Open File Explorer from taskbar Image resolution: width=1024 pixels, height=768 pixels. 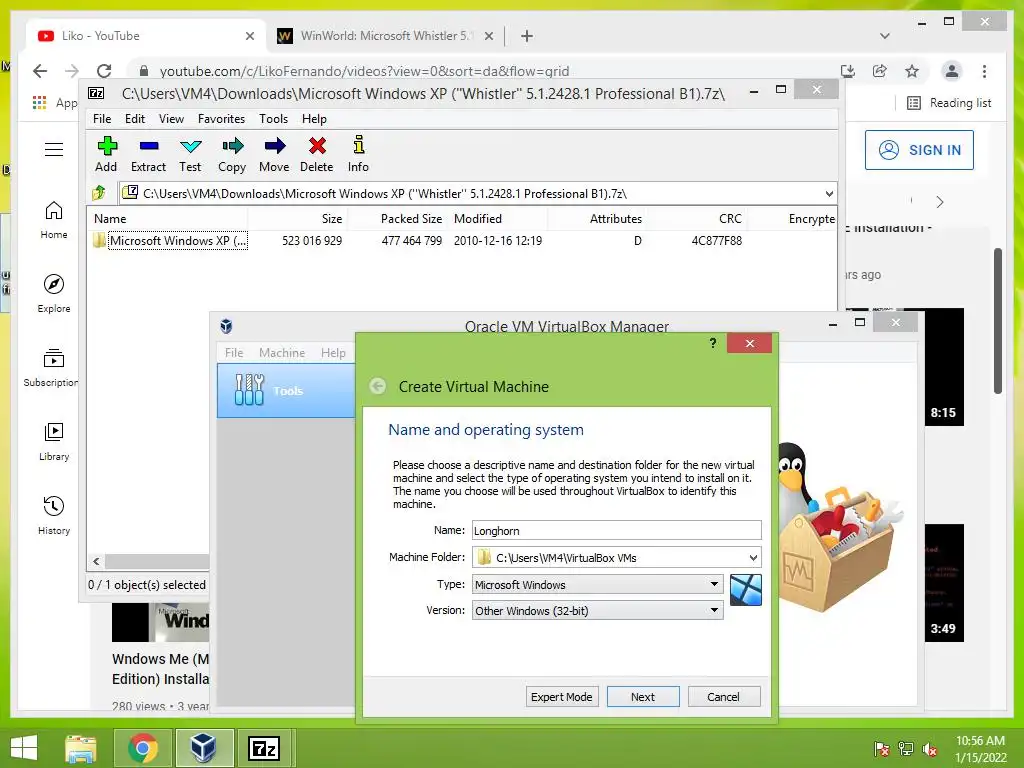point(81,748)
